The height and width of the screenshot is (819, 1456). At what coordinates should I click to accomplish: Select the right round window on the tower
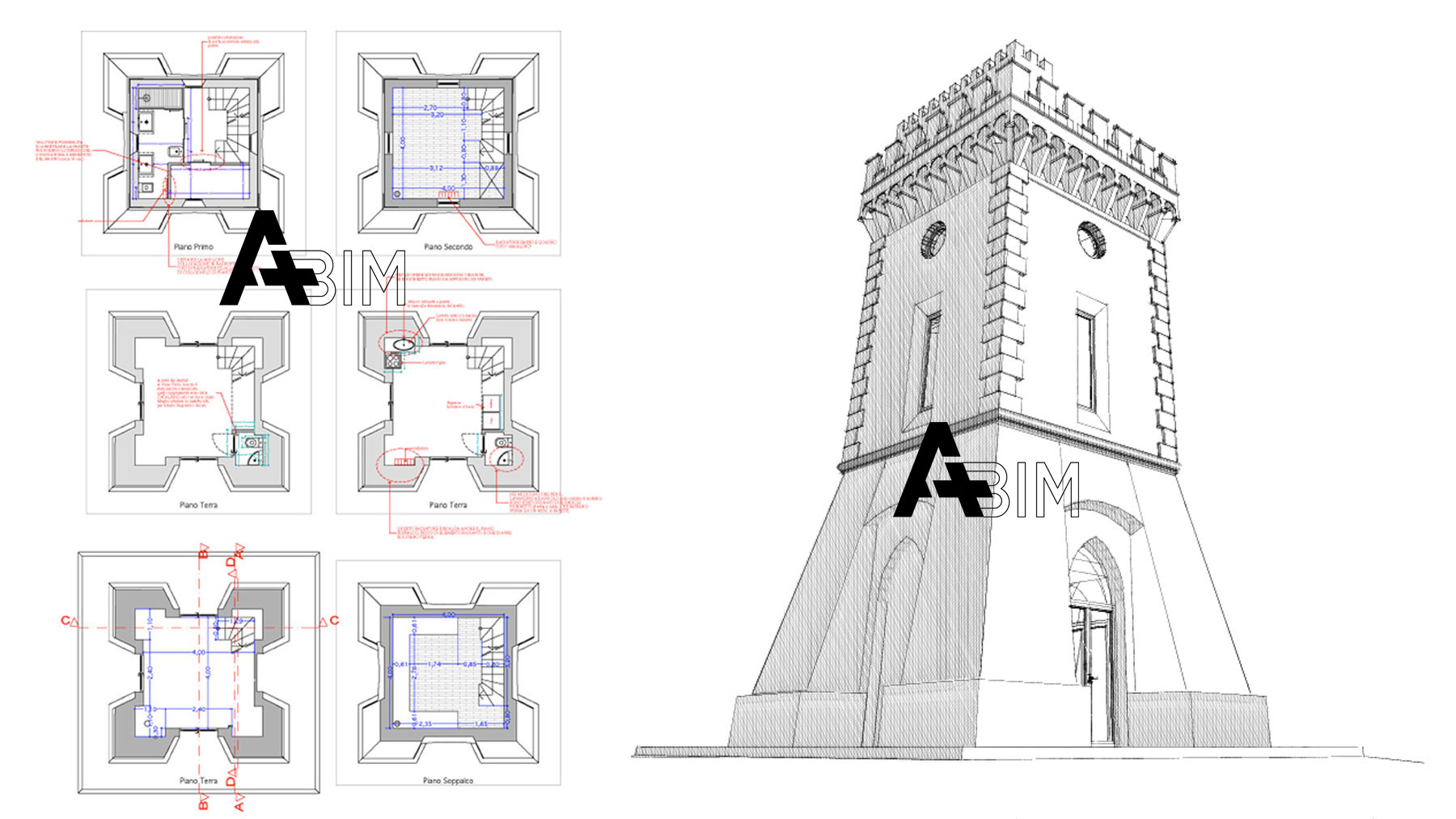click(x=1090, y=239)
